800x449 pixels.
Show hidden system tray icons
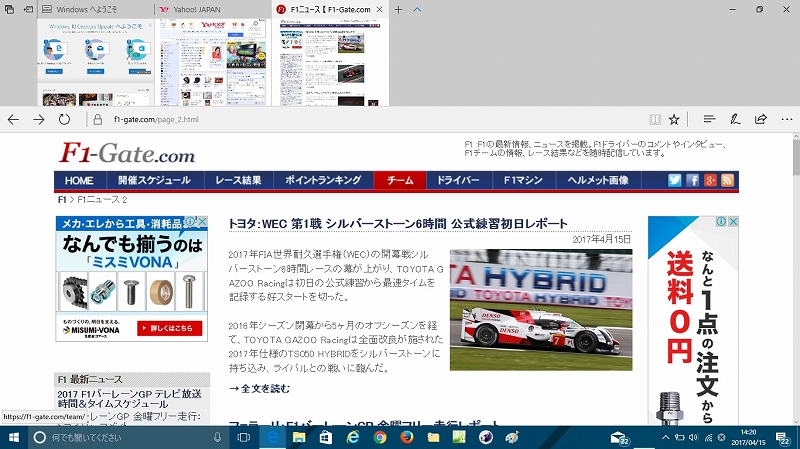pos(665,437)
